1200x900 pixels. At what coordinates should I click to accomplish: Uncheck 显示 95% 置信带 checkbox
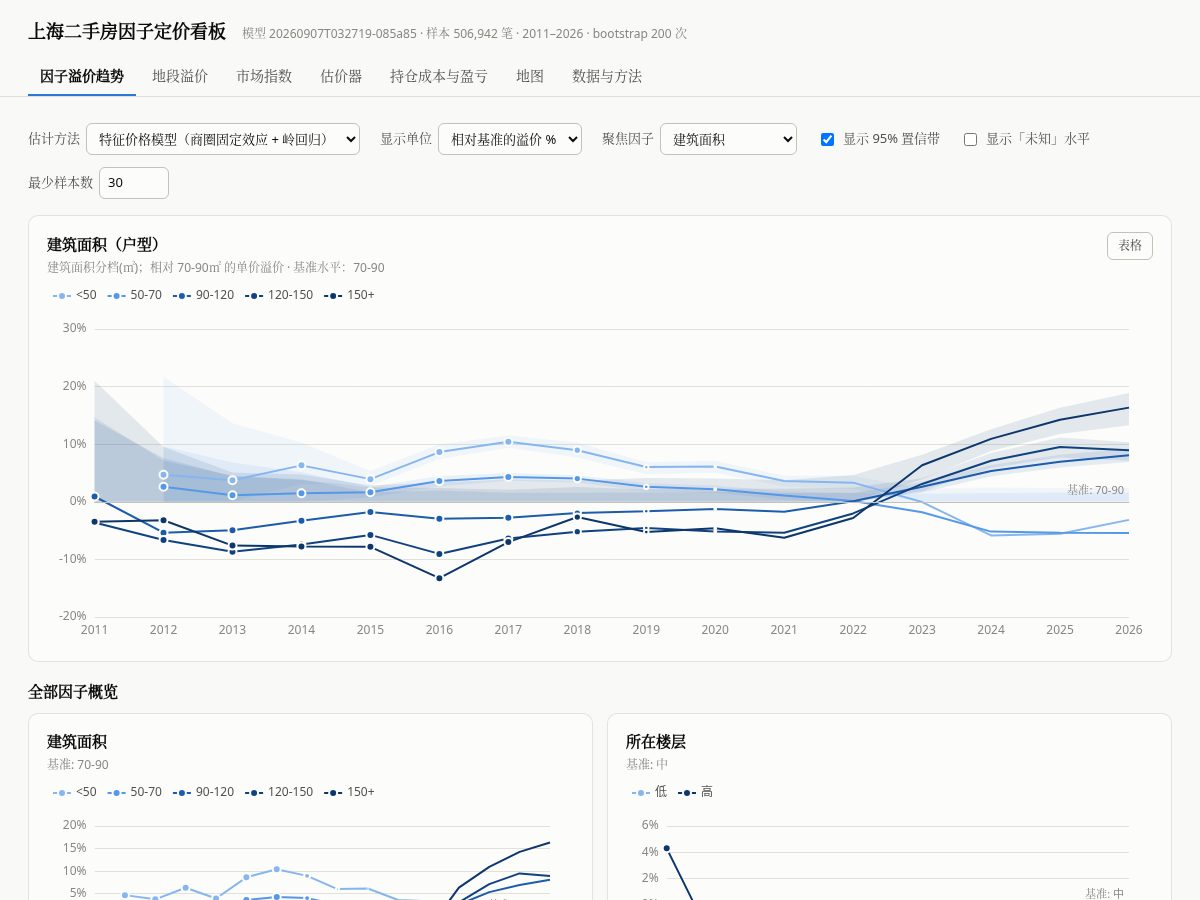pyautogui.click(x=827, y=139)
